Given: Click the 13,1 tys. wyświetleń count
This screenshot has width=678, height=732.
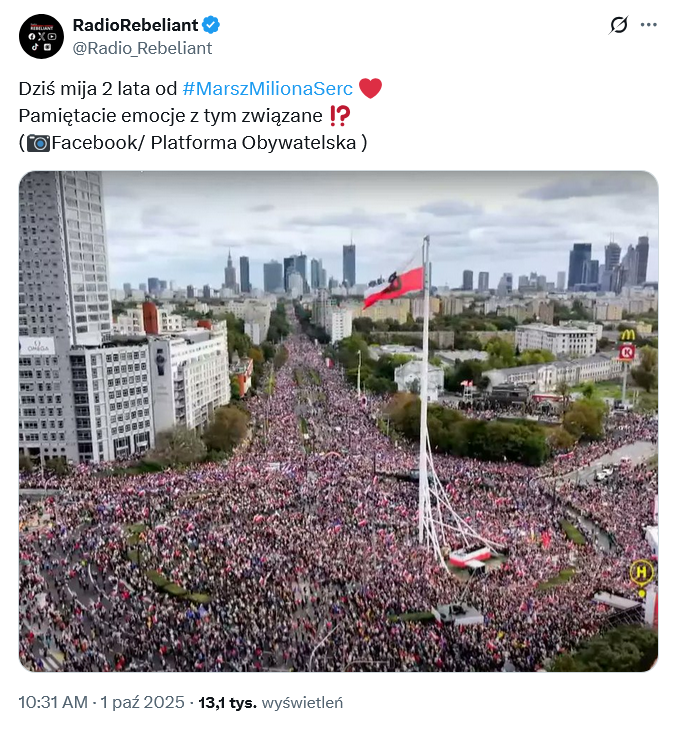Looking at the screenshot, I should 270,702.
